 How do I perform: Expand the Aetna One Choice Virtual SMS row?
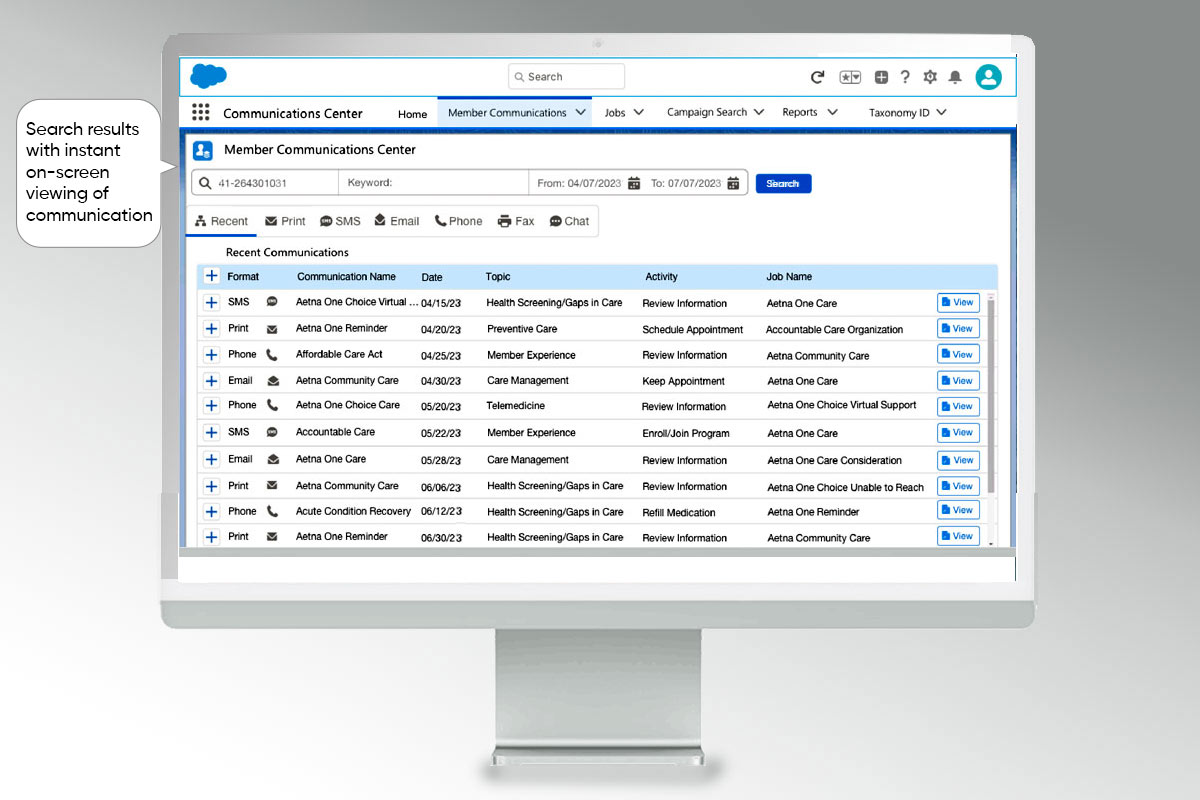[211, 302]
